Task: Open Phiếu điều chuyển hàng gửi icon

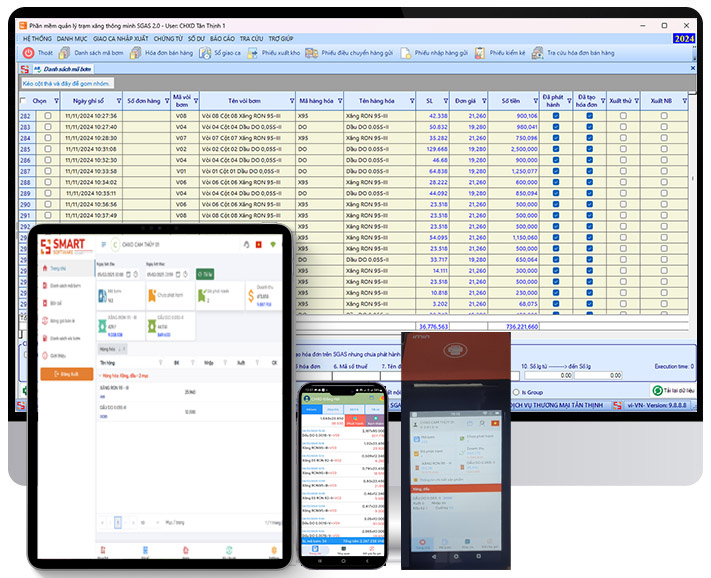Action: click(312, 53)
